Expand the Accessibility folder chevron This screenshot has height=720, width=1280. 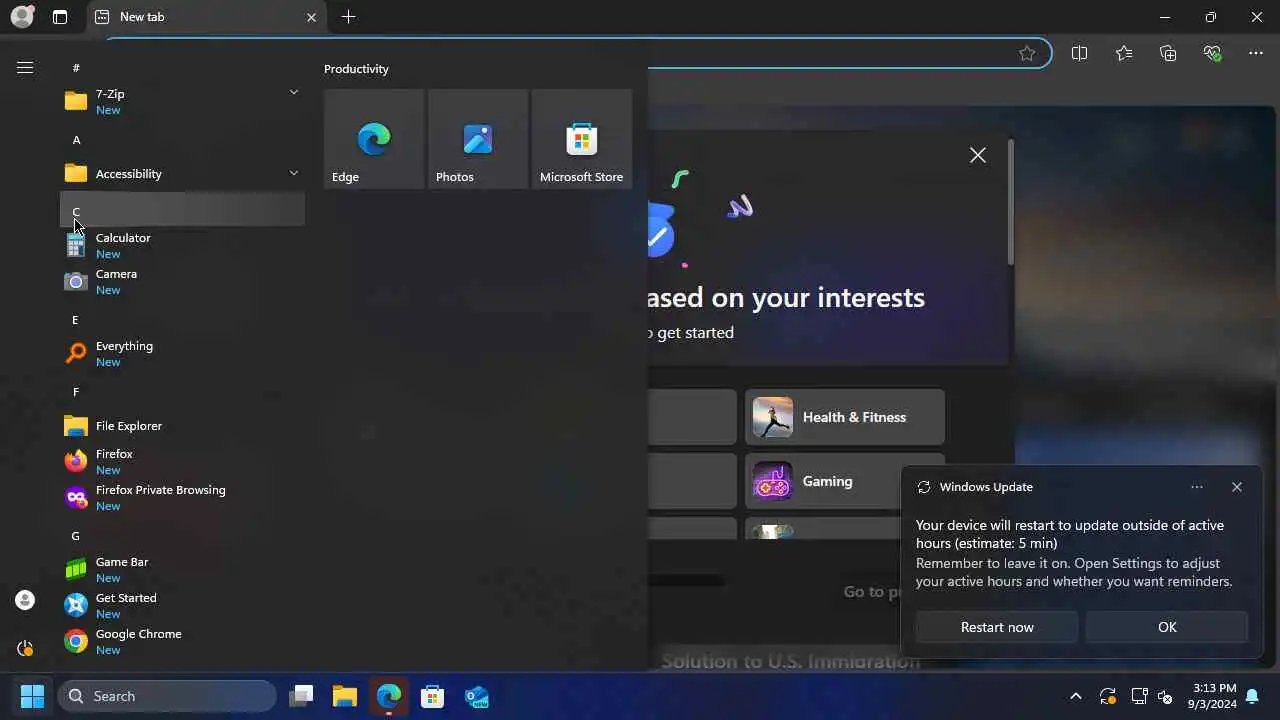click(294, 173)
